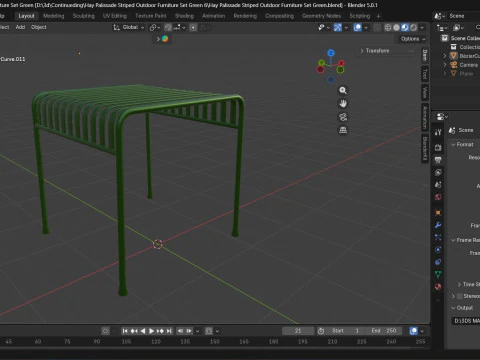Open the Object Constraints tab icon
The width and height of the screenshot is (480, 360).
point(438,262)
